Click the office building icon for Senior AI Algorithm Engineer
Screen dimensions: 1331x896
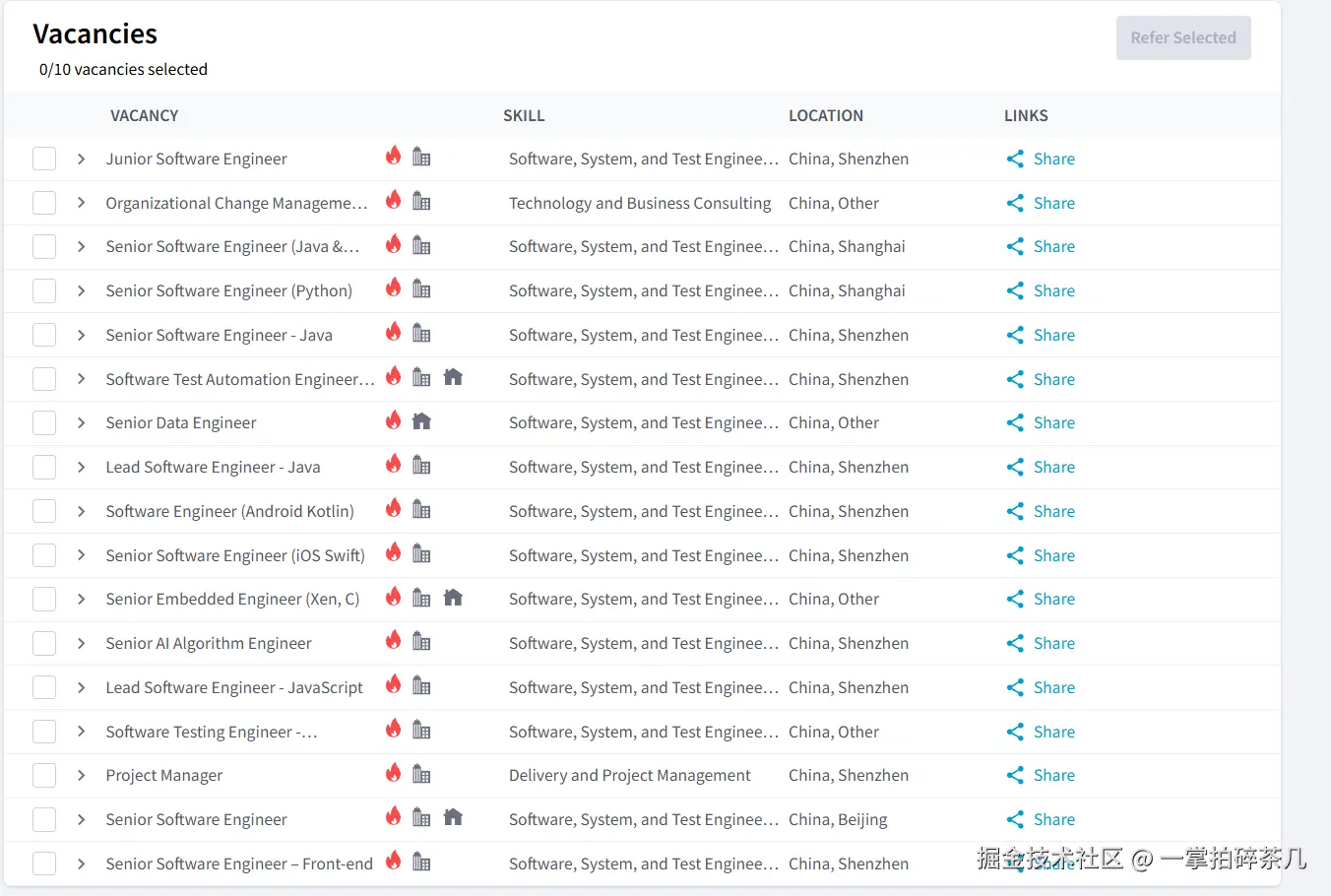click(421, 642)
